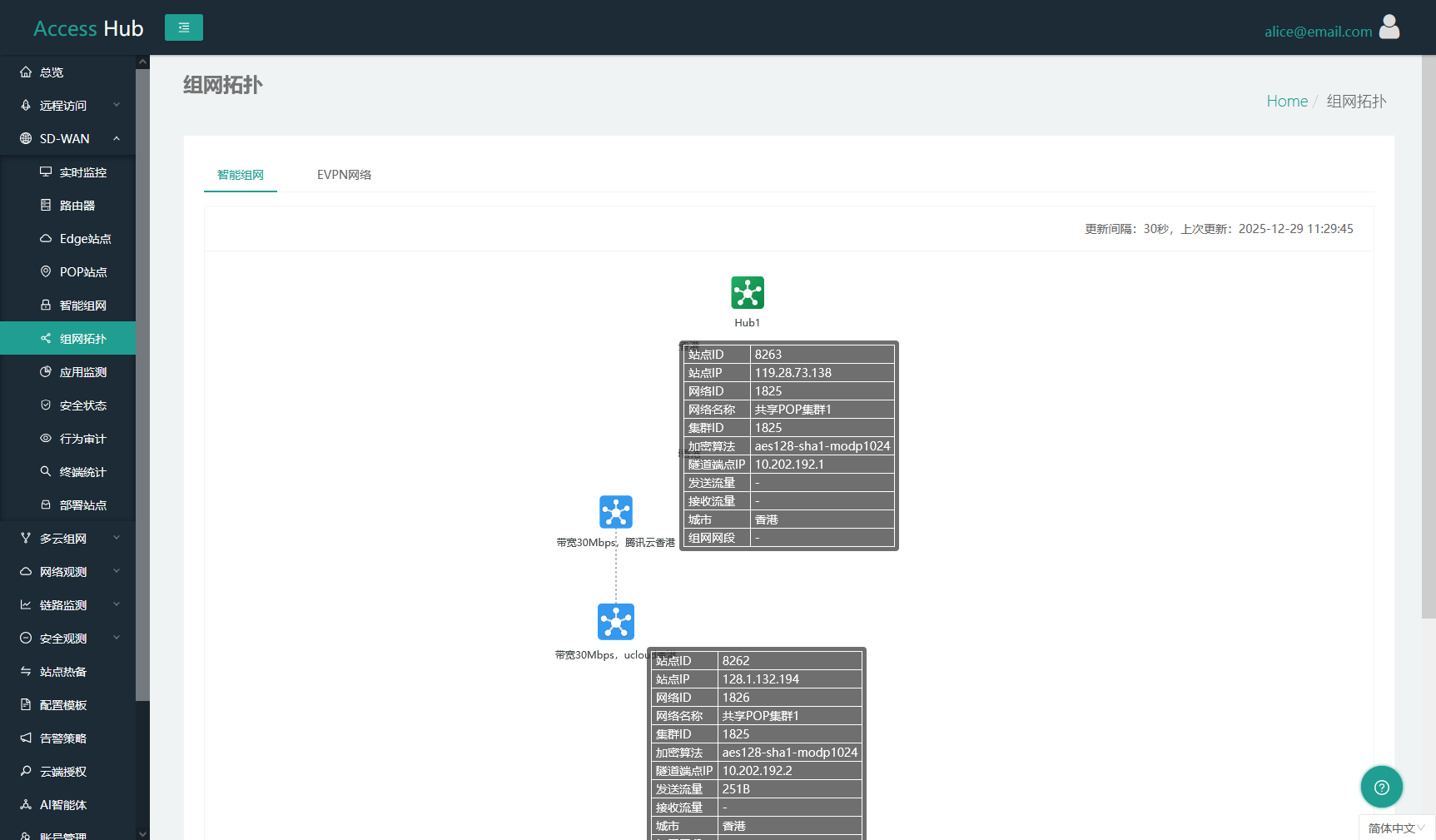Viewport: 1436px width, 840px height.
Task: Open 云端授权 menu item
Action: tap(68, 772)
